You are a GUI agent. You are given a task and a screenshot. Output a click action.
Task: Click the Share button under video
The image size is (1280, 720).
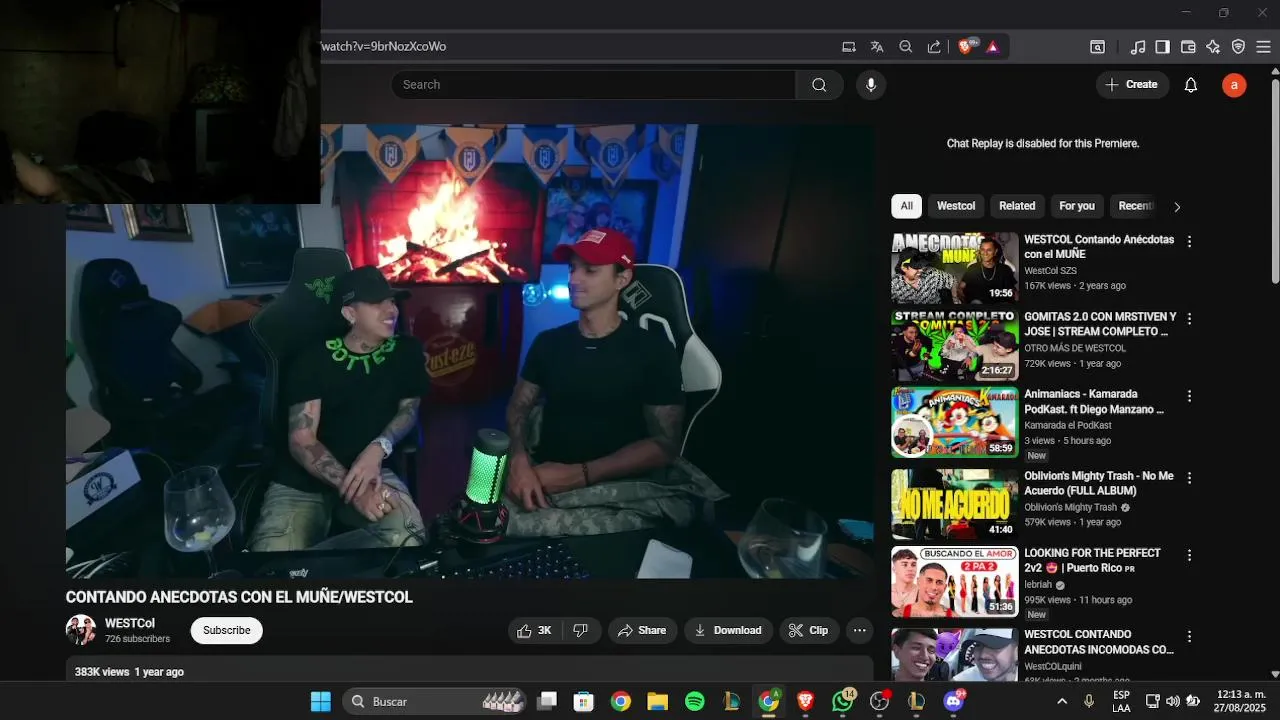click(642, 630)
